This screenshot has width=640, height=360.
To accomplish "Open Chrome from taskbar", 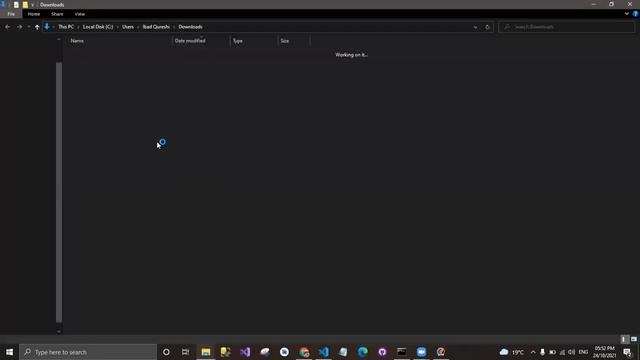I will click(x=304, y=352).
